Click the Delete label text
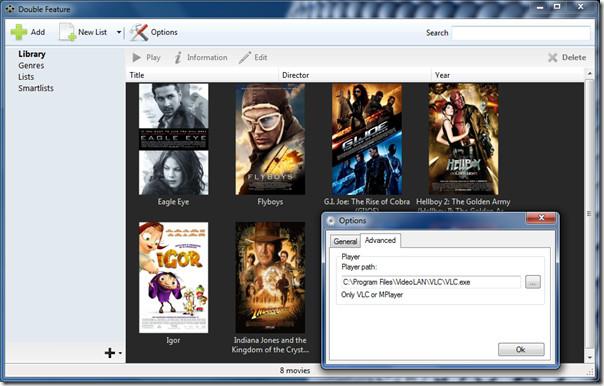 (x=574, y=58)
